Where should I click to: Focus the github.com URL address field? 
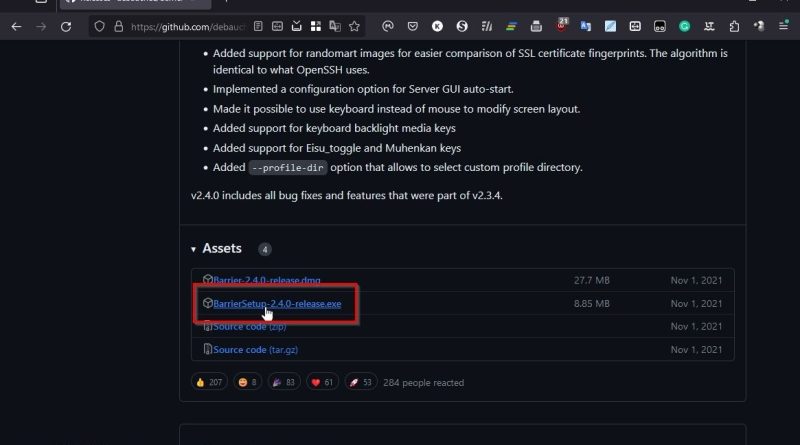(x=187, y=27)
